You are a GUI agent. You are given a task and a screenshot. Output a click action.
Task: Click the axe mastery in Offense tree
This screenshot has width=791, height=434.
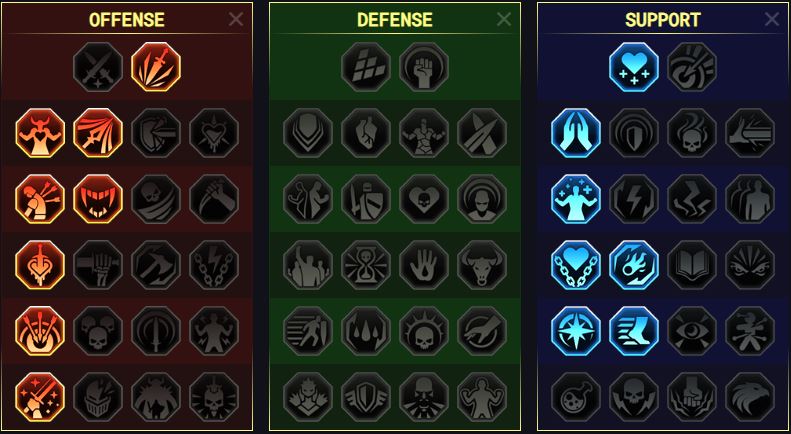point(156,265)
